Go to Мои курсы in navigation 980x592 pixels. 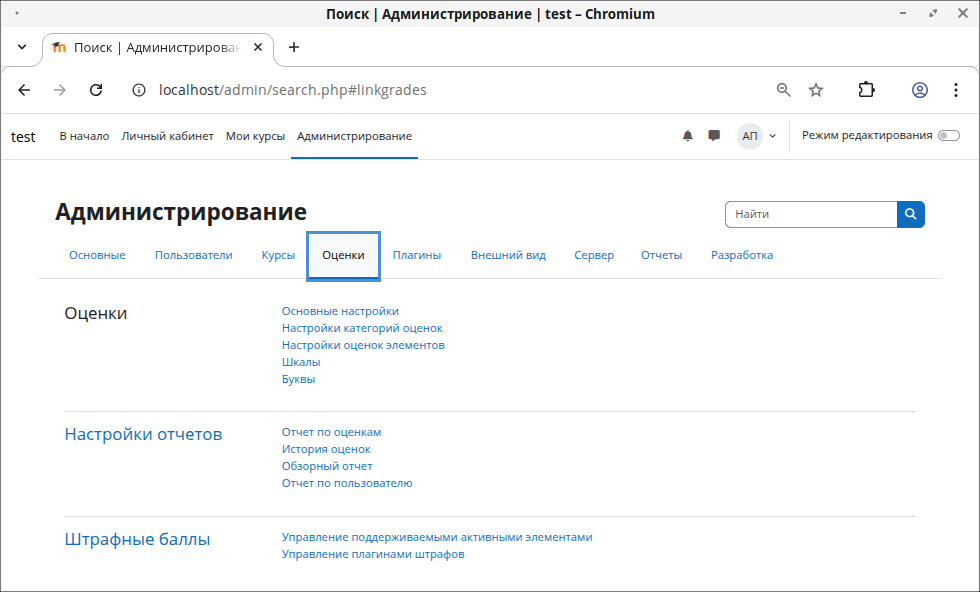pos(255,136)
